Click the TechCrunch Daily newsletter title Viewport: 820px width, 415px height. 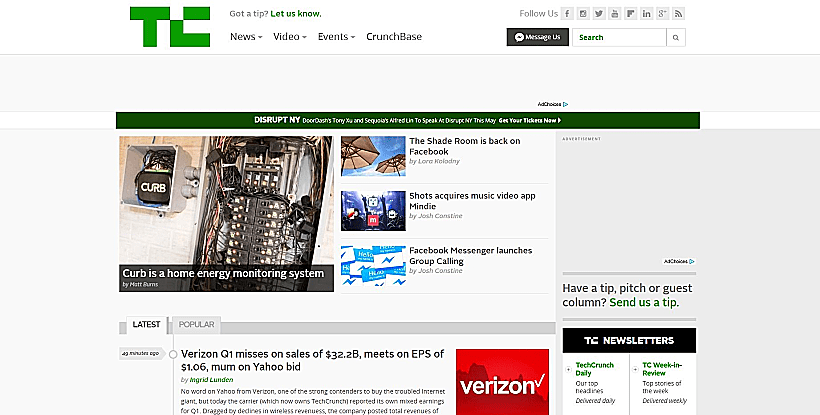click(595, 369)
